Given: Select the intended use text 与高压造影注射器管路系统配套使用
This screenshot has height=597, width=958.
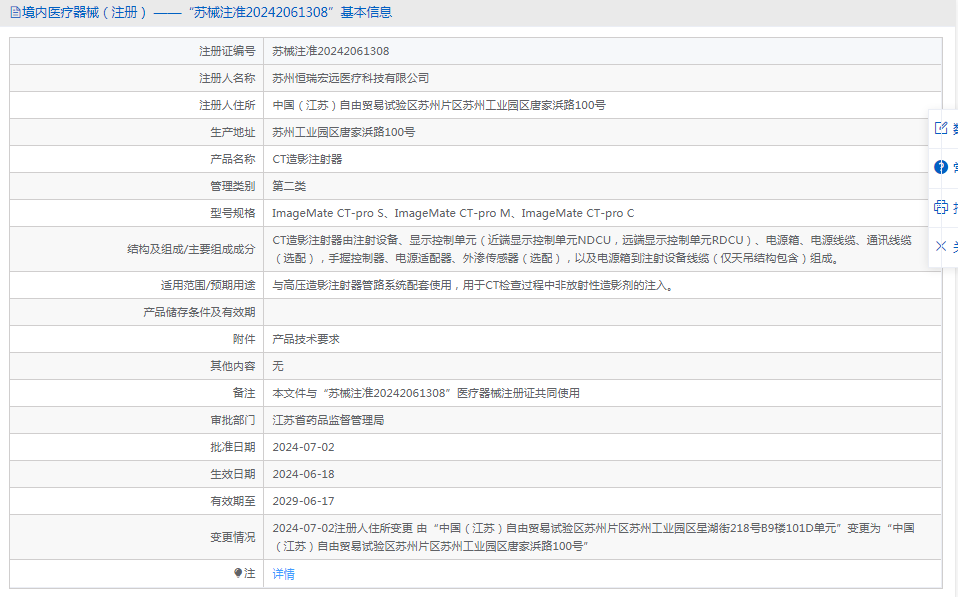Looking at the screenshot, I should pyautogui.click(x=475, y=285).
